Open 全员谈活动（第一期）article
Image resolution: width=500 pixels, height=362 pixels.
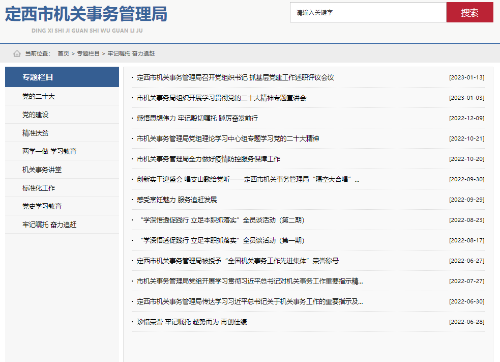coord(222,240)
